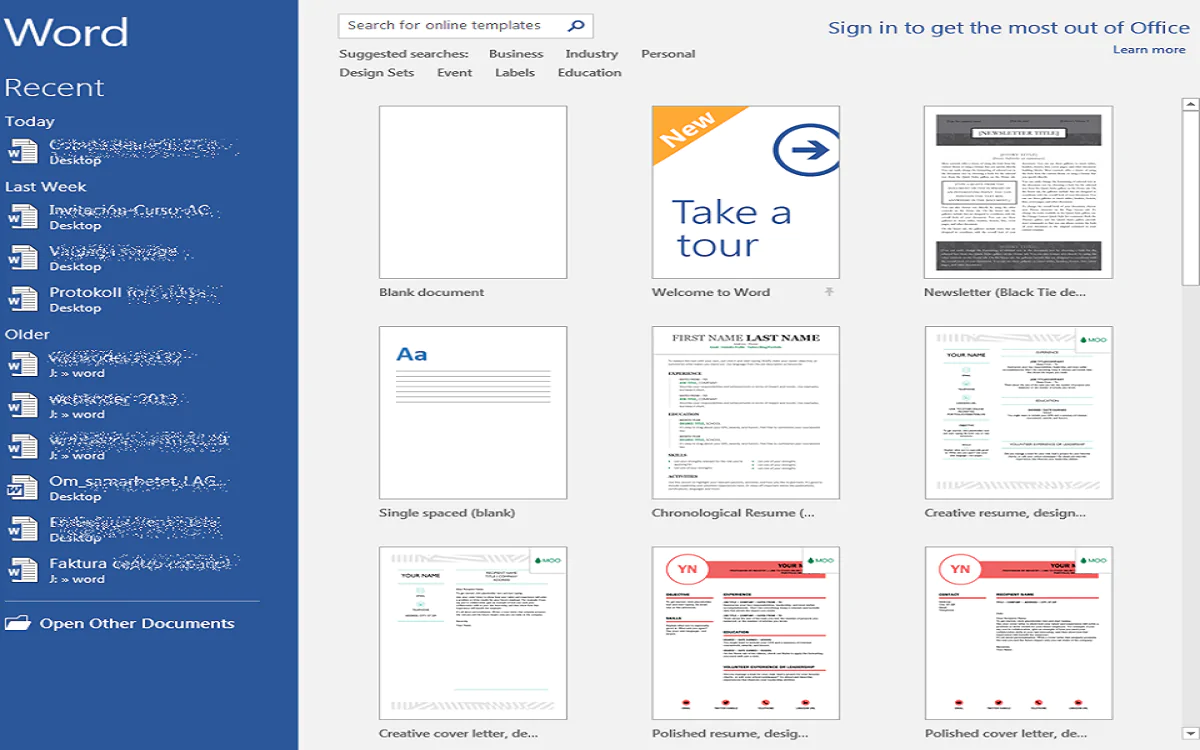
Task: Click the template list scrollbar down arrow
Action: (x=1190, y=732)
